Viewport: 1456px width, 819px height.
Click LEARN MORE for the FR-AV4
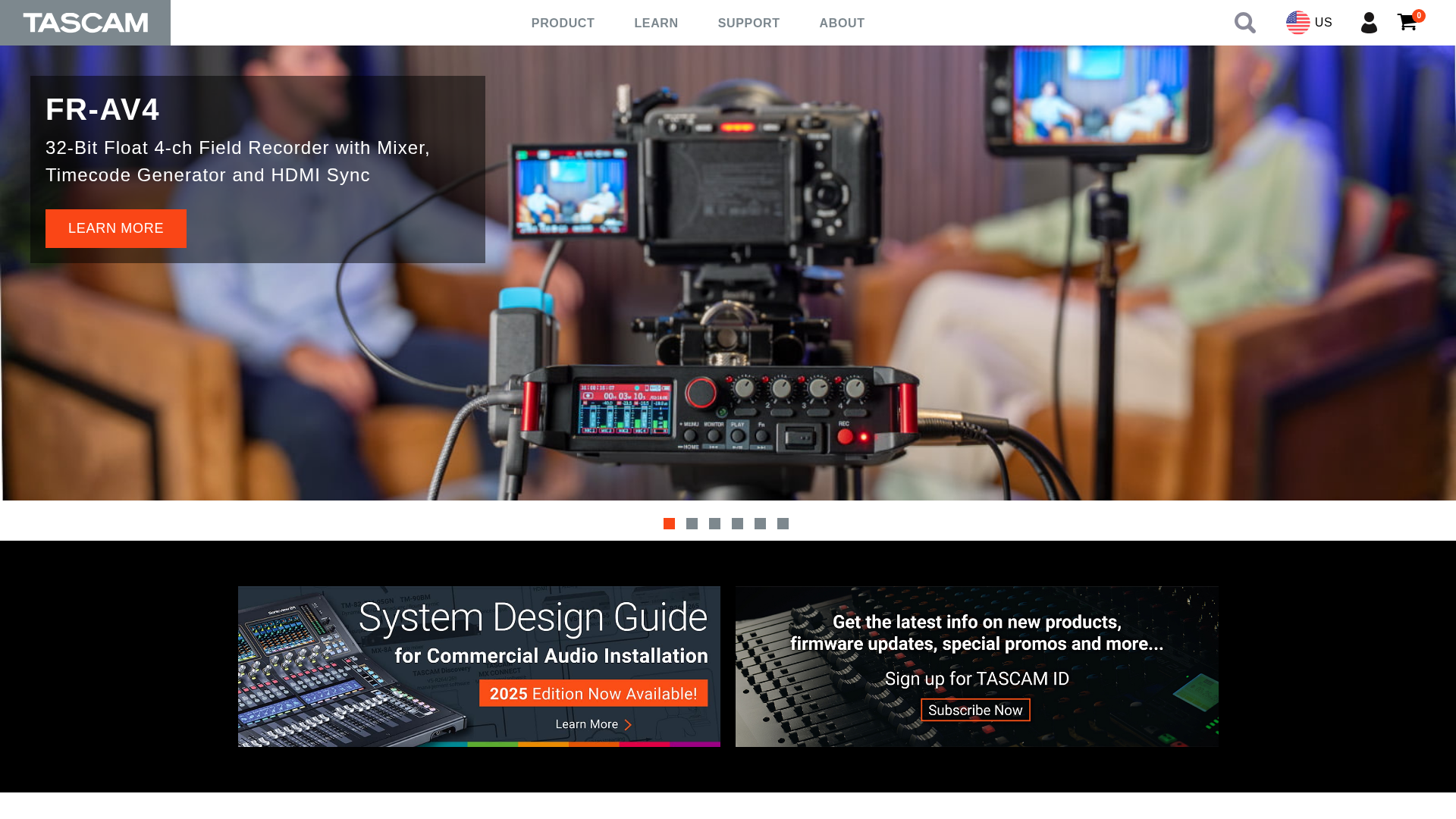(x=115, y=228)
